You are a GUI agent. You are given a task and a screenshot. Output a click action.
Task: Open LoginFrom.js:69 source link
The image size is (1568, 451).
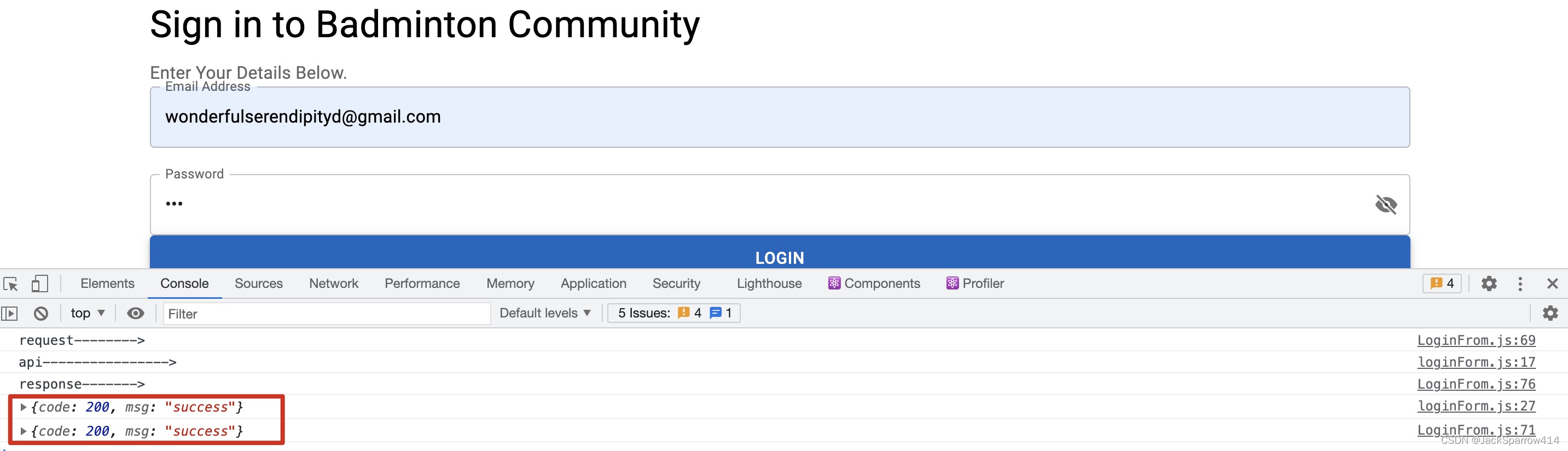point(1476,340)
